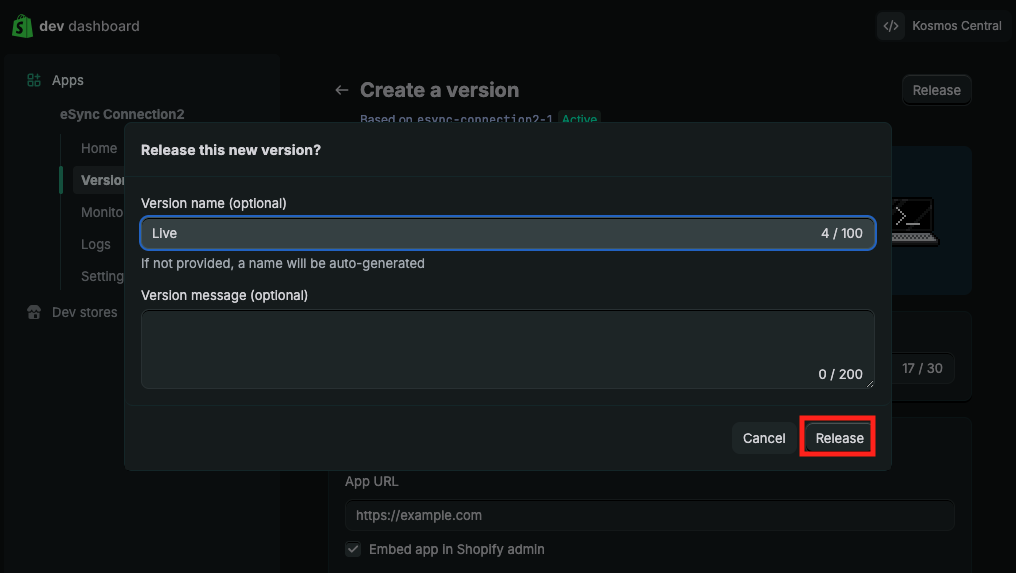Click the Dev stores storefront icon

34,312
